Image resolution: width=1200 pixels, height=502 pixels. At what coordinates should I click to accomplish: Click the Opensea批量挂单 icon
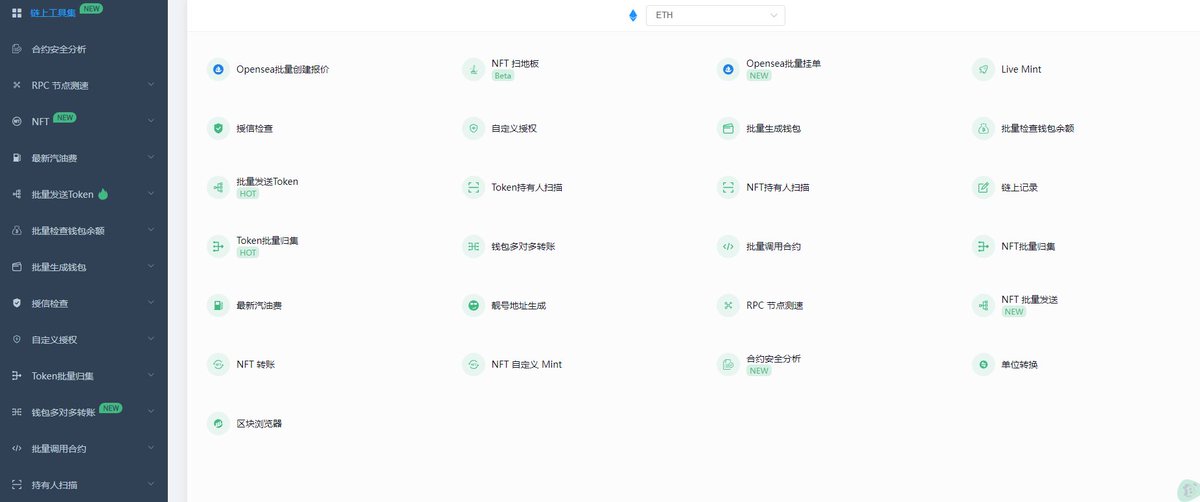[x=728, y=70]
